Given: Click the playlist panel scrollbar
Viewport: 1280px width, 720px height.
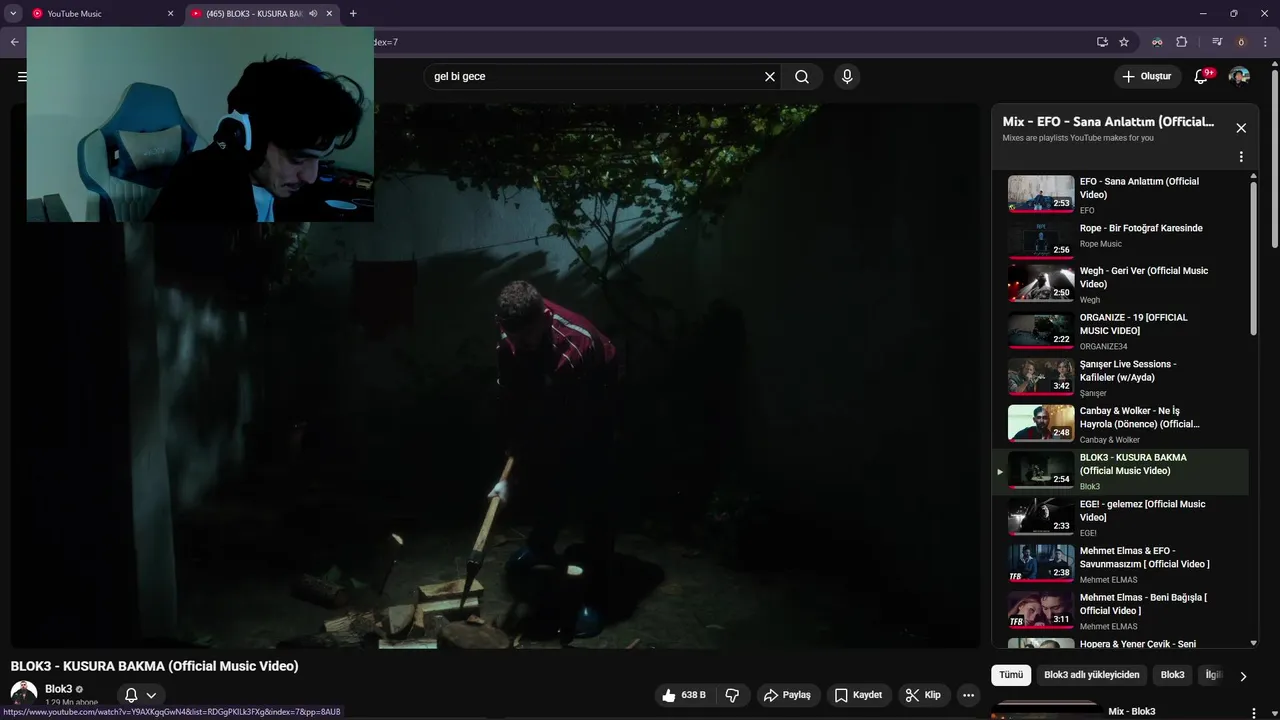Looking at the screenshot, I should pyautogui.click(x=1254, y=258).
